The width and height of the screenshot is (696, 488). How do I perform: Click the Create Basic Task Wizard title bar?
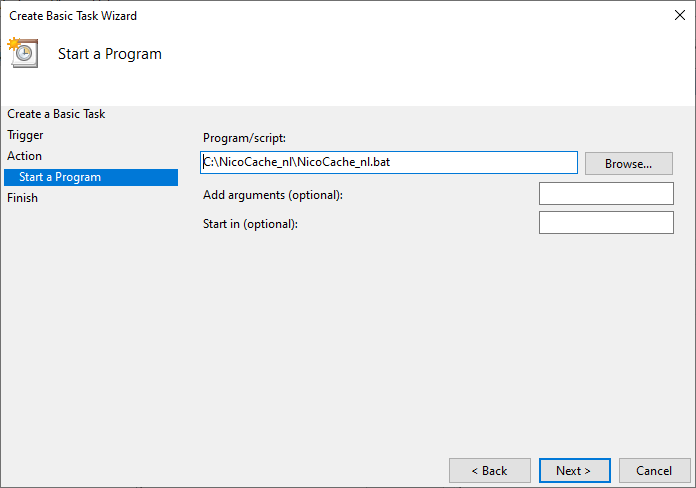click(x=333, y=16)
